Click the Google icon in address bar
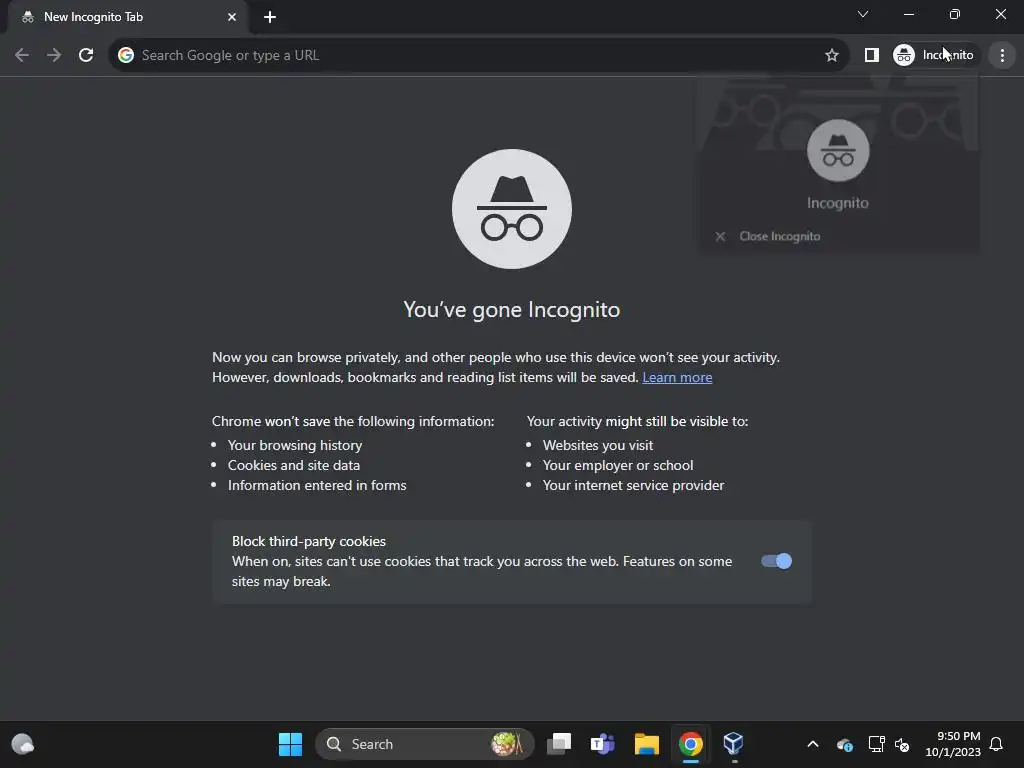The image size is (1024, 768). pyautogui.click(x=126, y=55)
